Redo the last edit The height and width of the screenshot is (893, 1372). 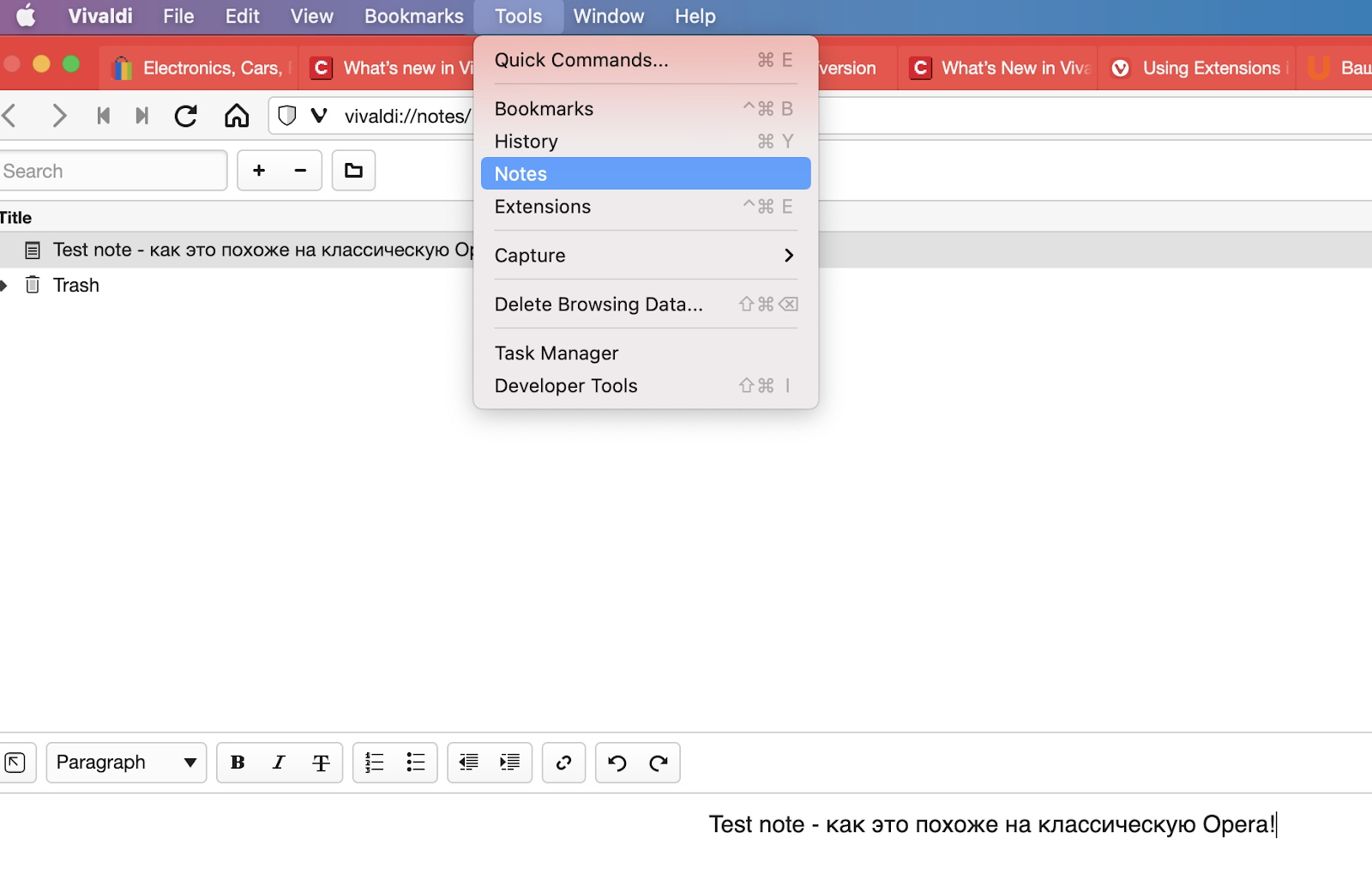coord(659,762)
